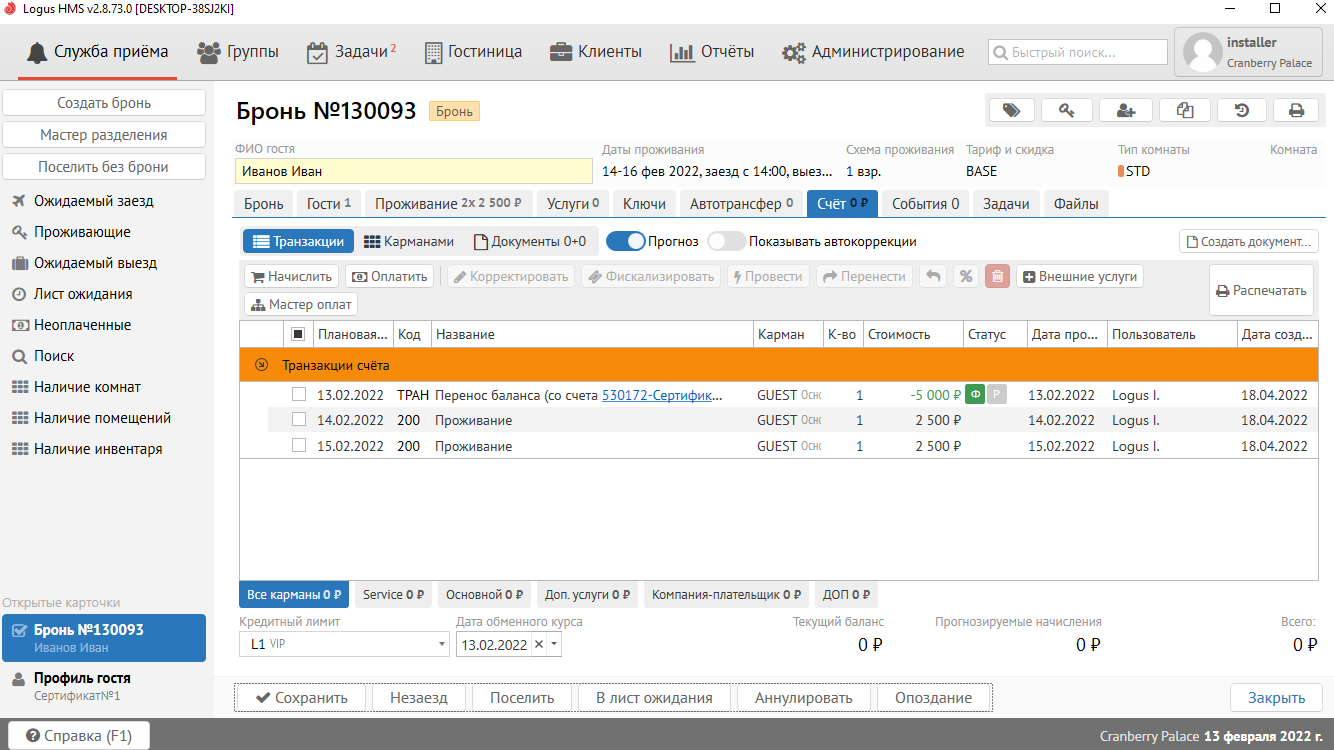Switch to the Бронь tab

point(264,204)
